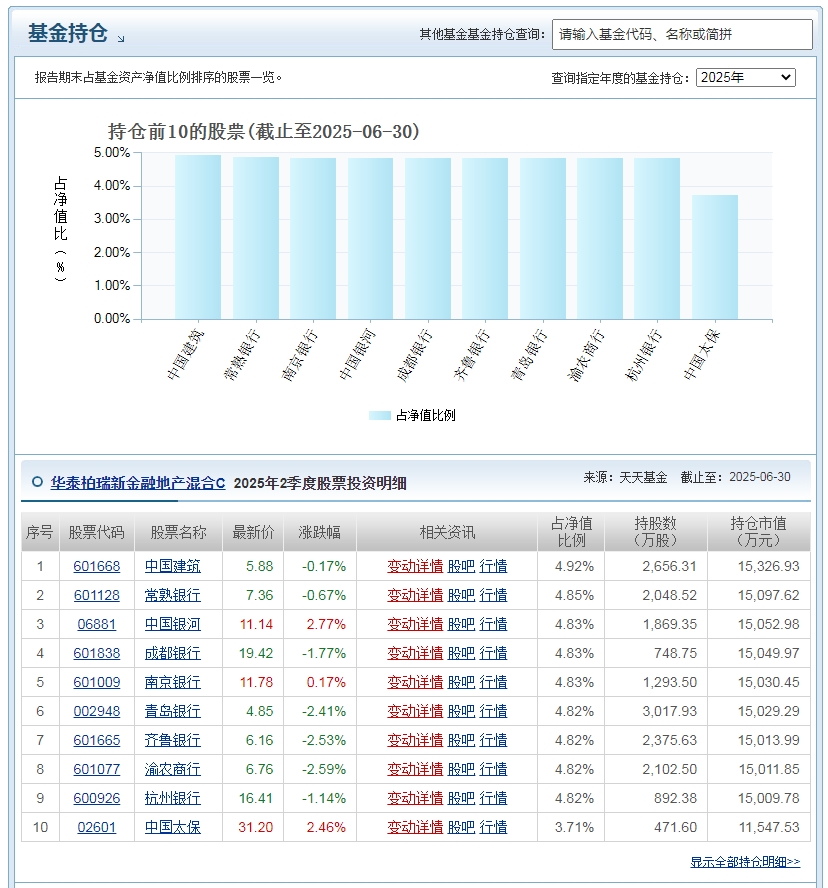Open 变动详情 for 常熟银行 row
This screenshot has height=888, width=828.
415,595
